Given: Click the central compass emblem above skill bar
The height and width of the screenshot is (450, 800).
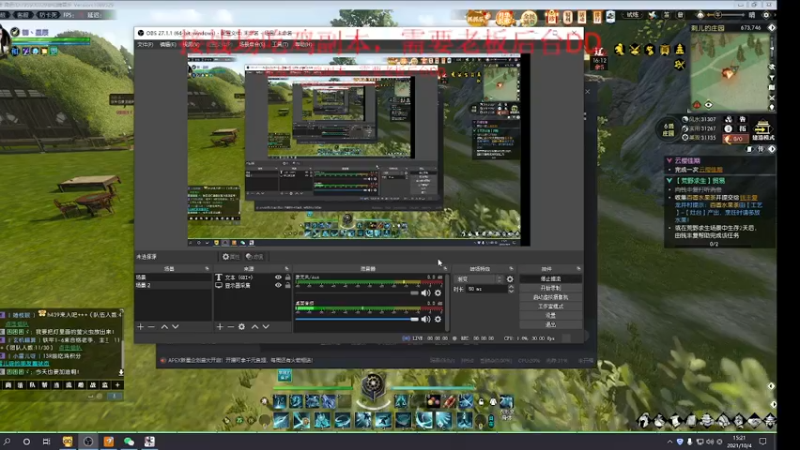Looking at the screenshot, I should pos(373,386).
